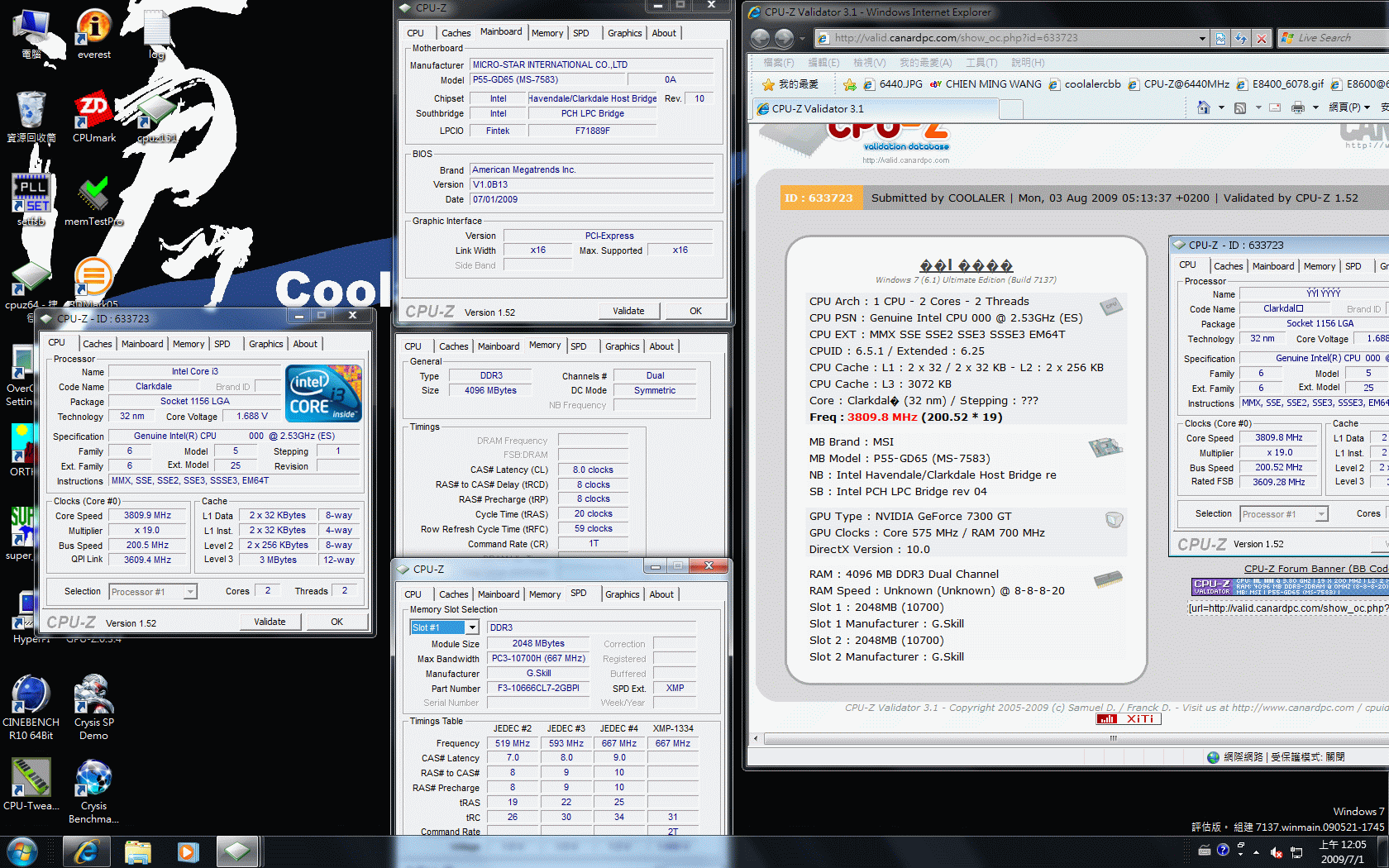Open Internet Explorer from the taskbar

(x=86, y=851)
